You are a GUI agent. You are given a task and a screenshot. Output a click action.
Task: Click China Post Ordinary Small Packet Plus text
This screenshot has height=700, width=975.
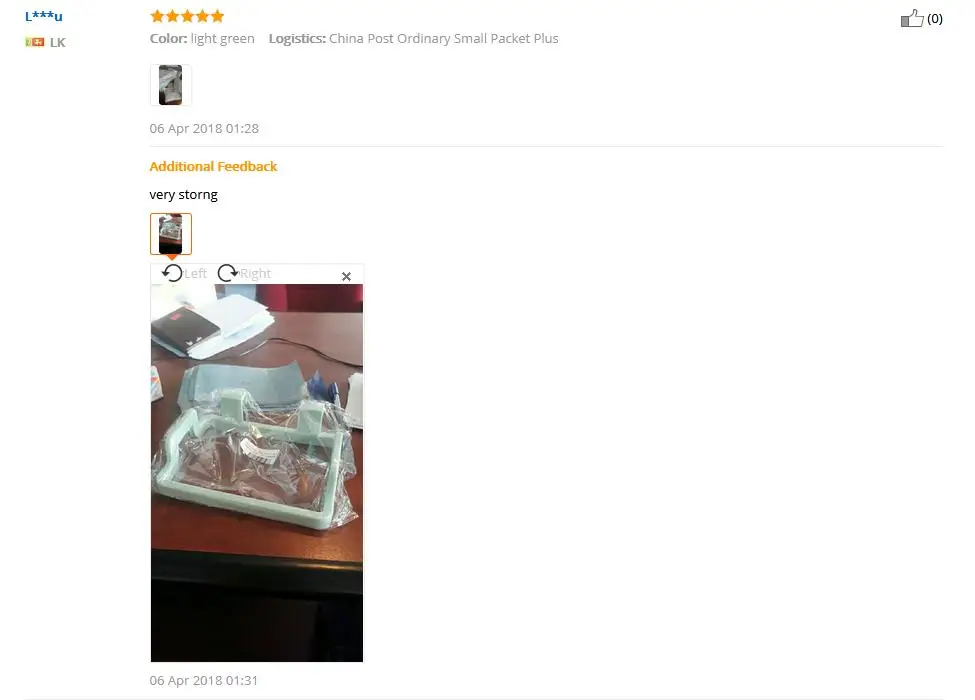(x=444, y=39)
